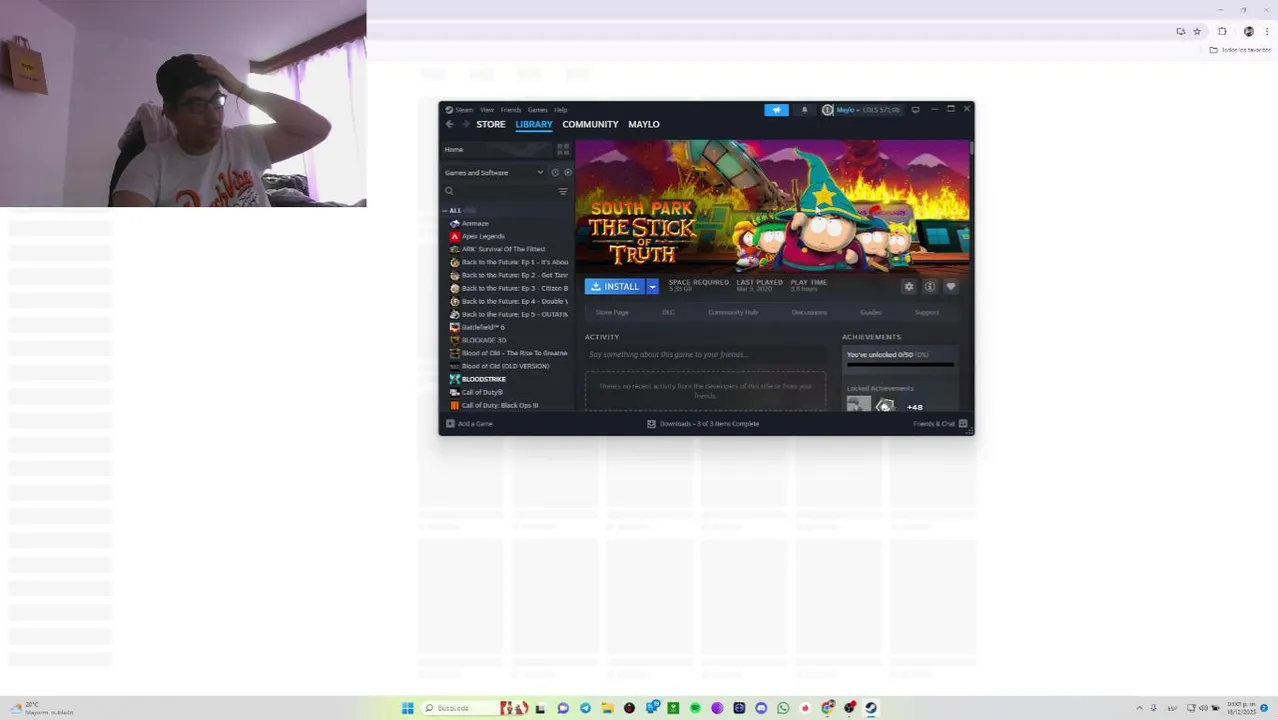Collapse the ALL games category

pyautogui.click(x=446, y=211)
